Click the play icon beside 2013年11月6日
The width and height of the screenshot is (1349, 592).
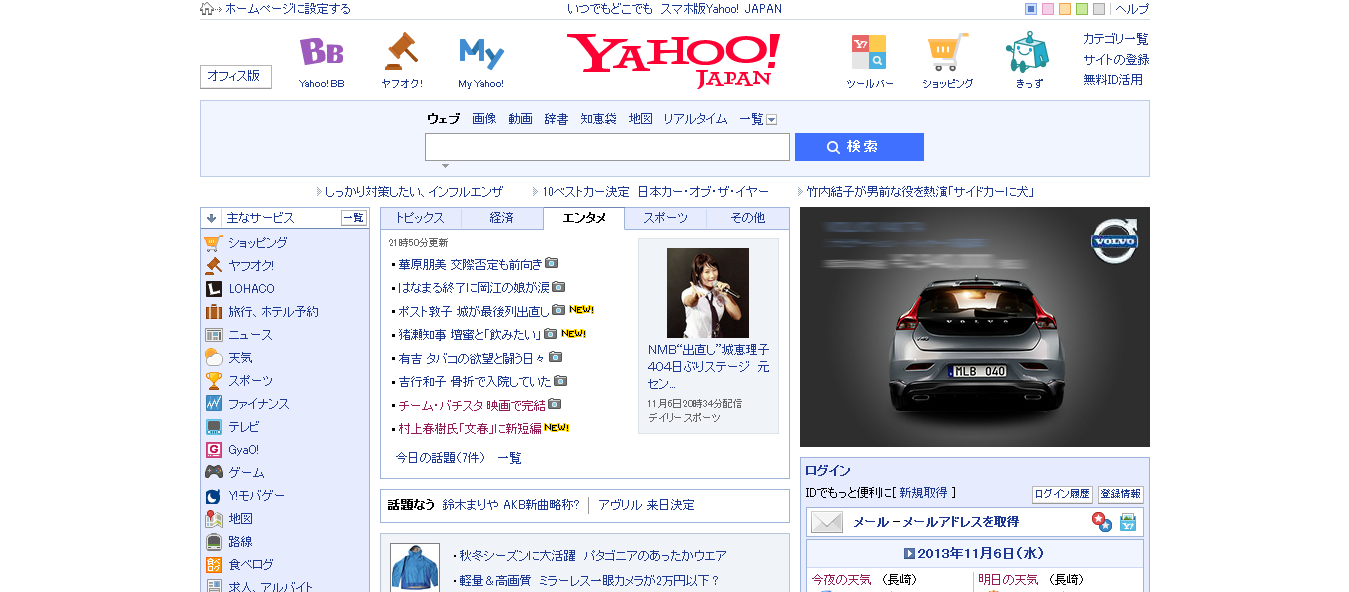click(910, 553)
